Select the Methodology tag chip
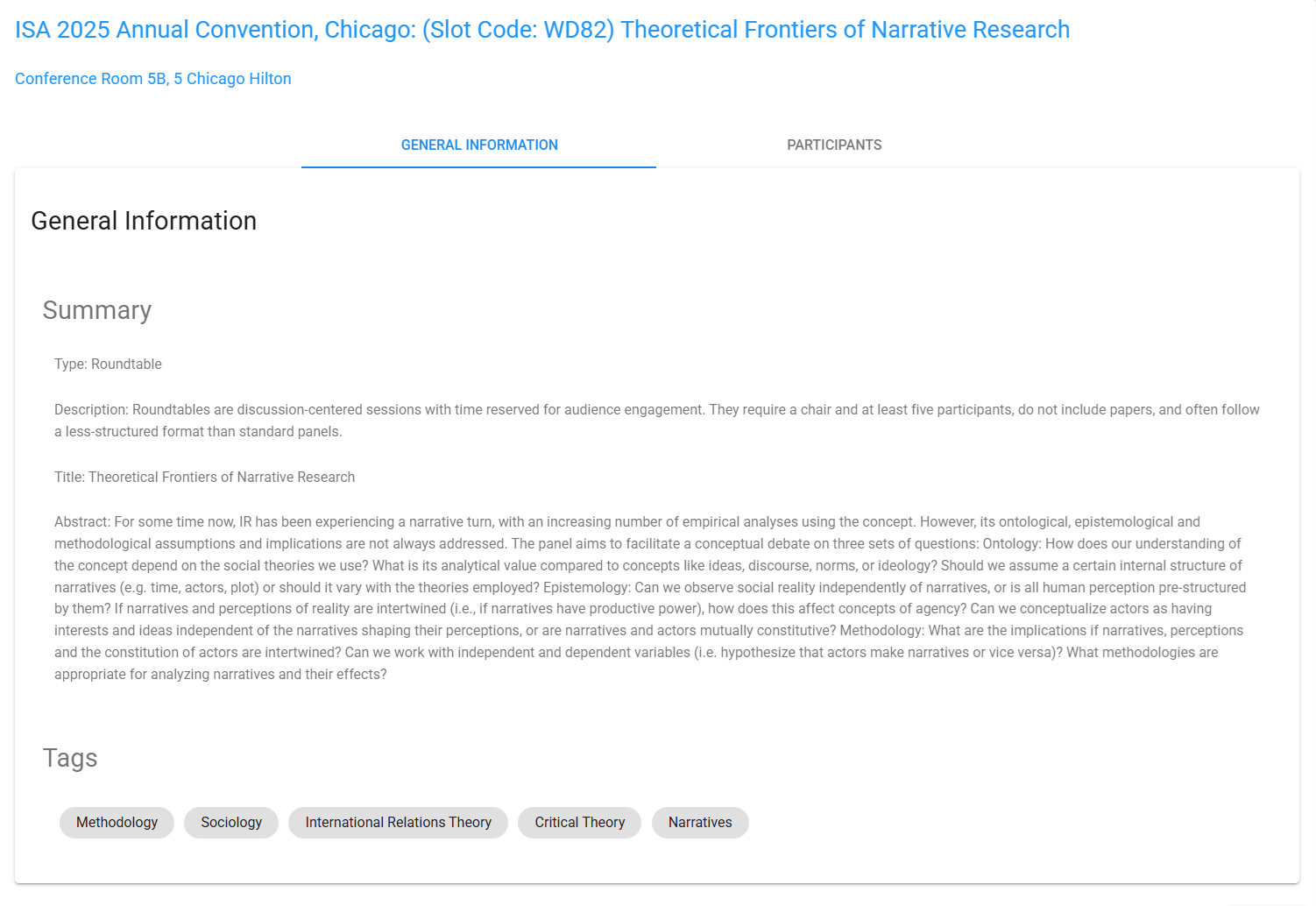Screen dimensions: 1316x906 pos(117,823)
